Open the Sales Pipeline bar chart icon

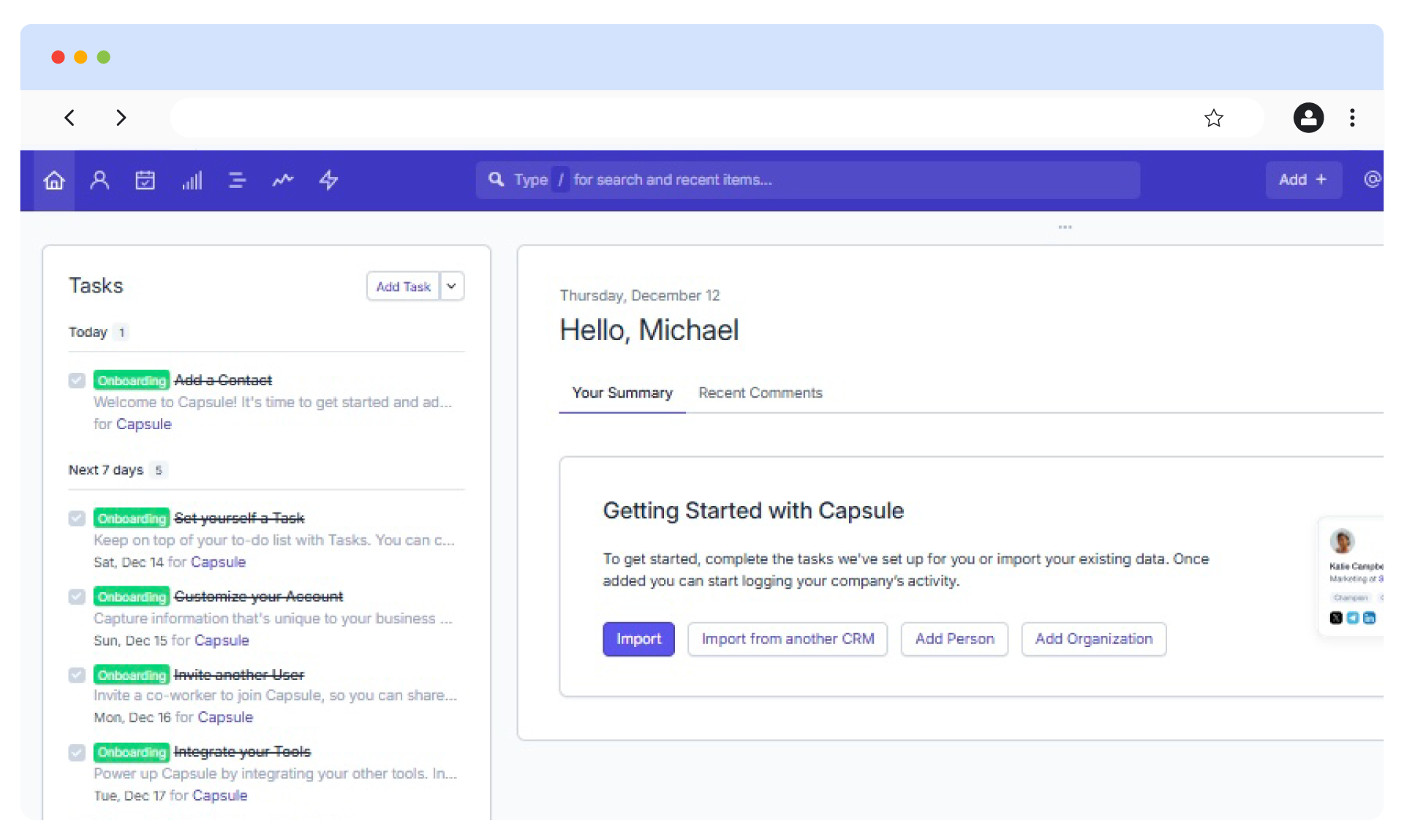tap(192, 180)
